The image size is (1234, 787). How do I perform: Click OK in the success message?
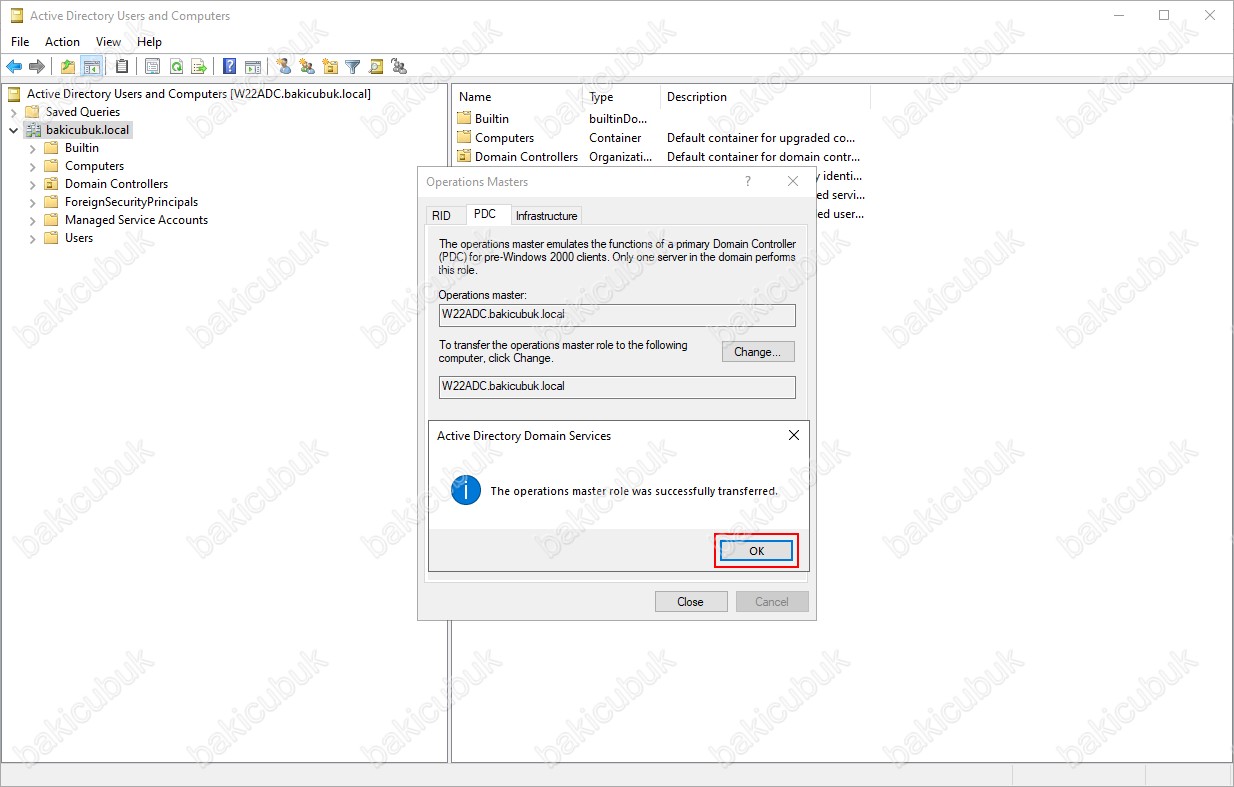[756, 551]
